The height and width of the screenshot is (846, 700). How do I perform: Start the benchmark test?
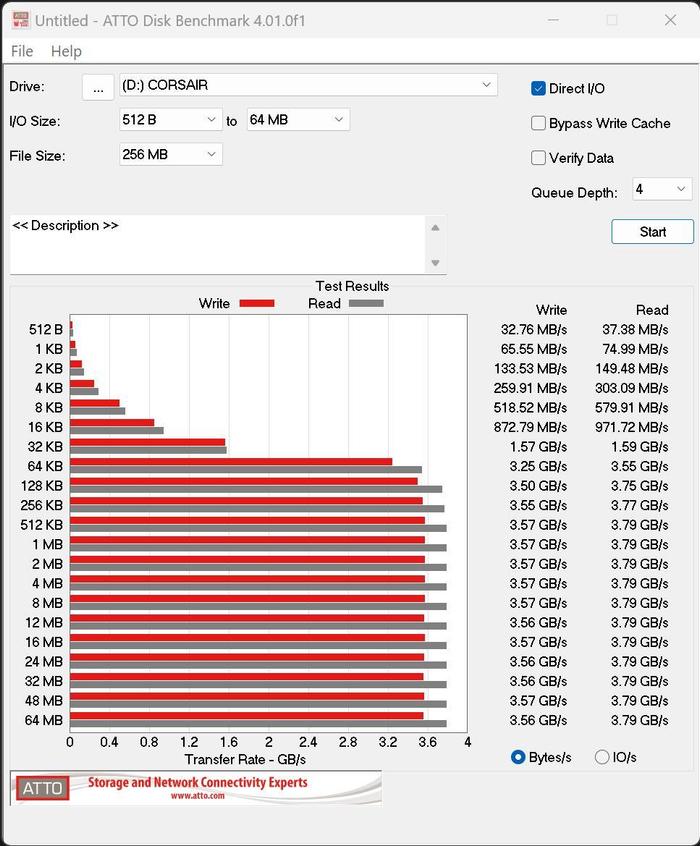pyautogui.click(x=653, y=231)
